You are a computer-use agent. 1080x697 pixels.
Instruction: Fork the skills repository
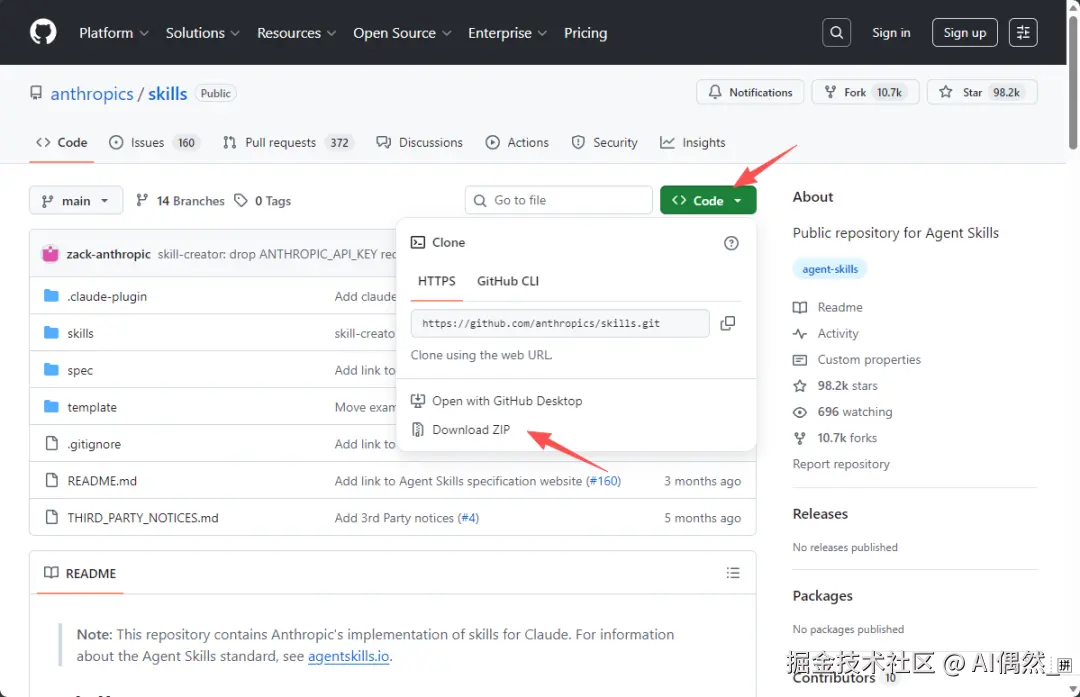(865, 92)
